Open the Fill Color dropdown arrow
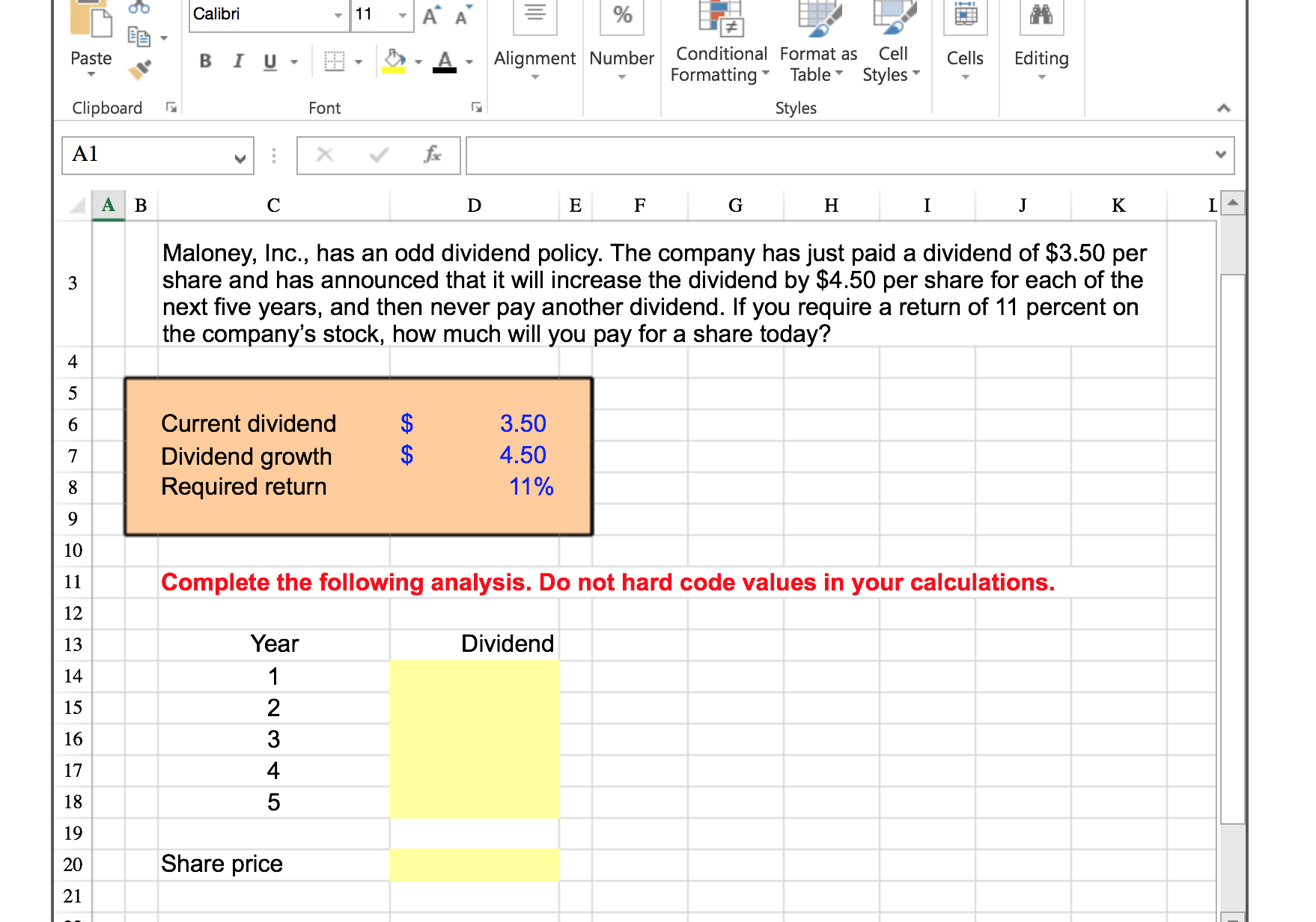The image size is (1316, 922). 418,62
